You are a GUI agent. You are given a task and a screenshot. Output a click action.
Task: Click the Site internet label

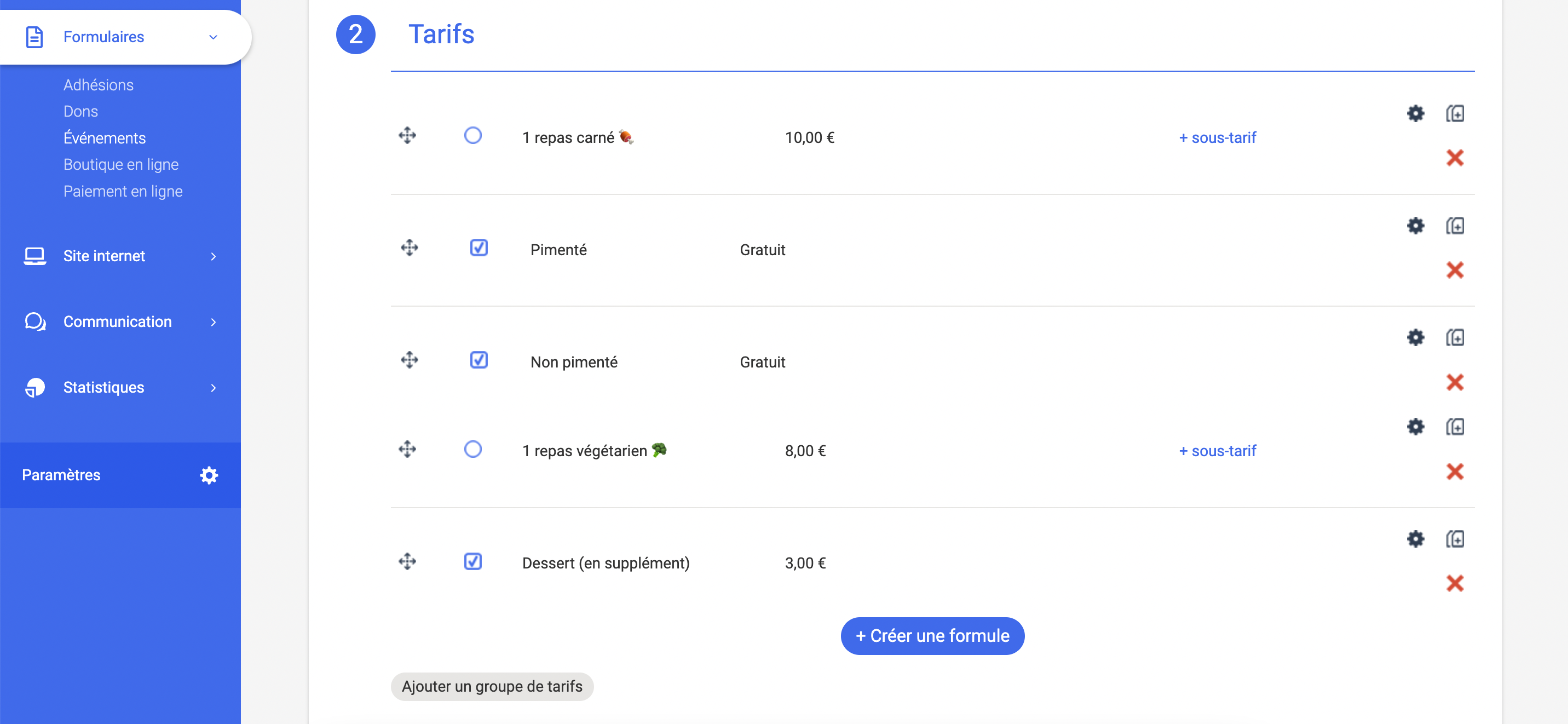point(104,256)
